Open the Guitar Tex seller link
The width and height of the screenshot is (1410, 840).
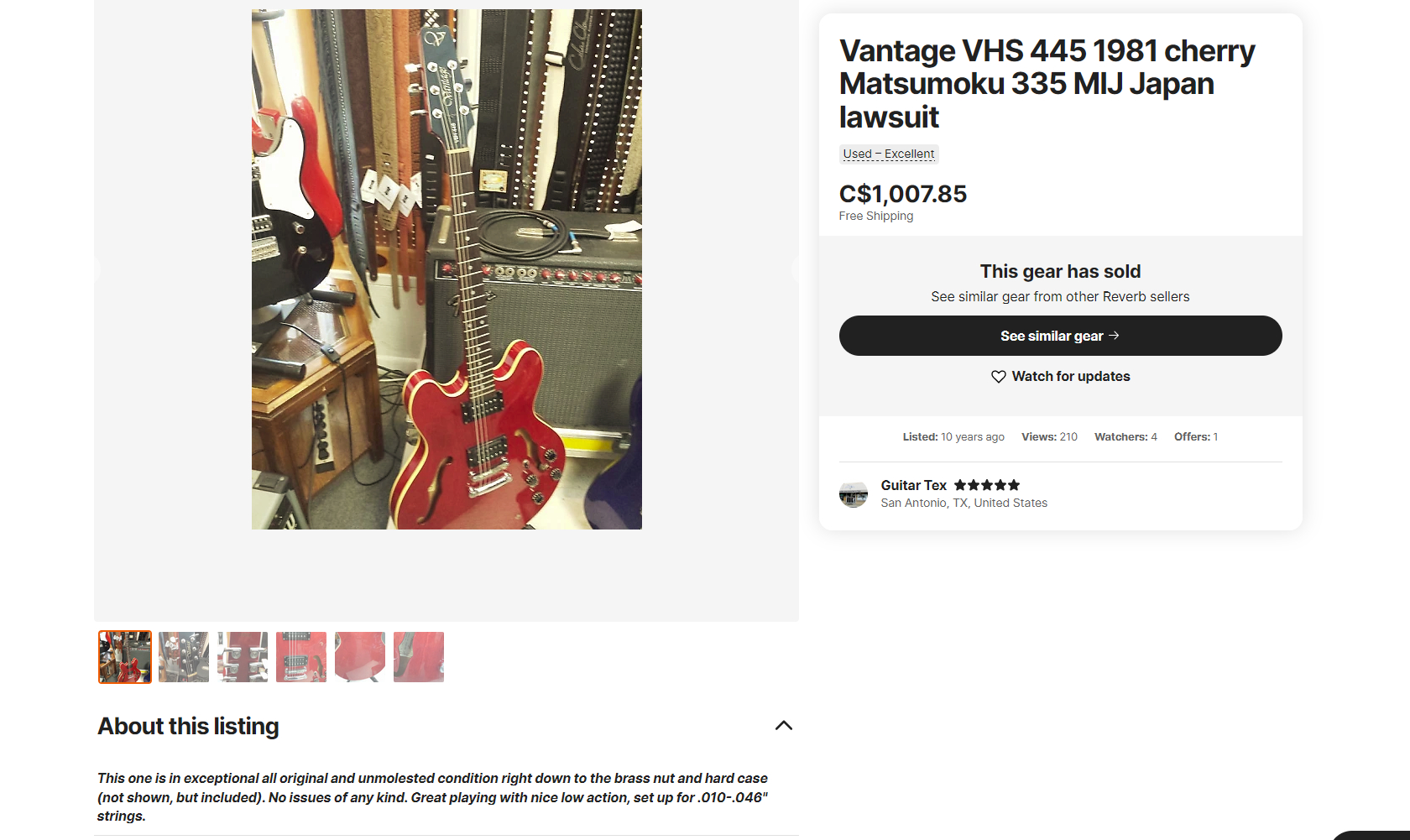pos(913,485)
